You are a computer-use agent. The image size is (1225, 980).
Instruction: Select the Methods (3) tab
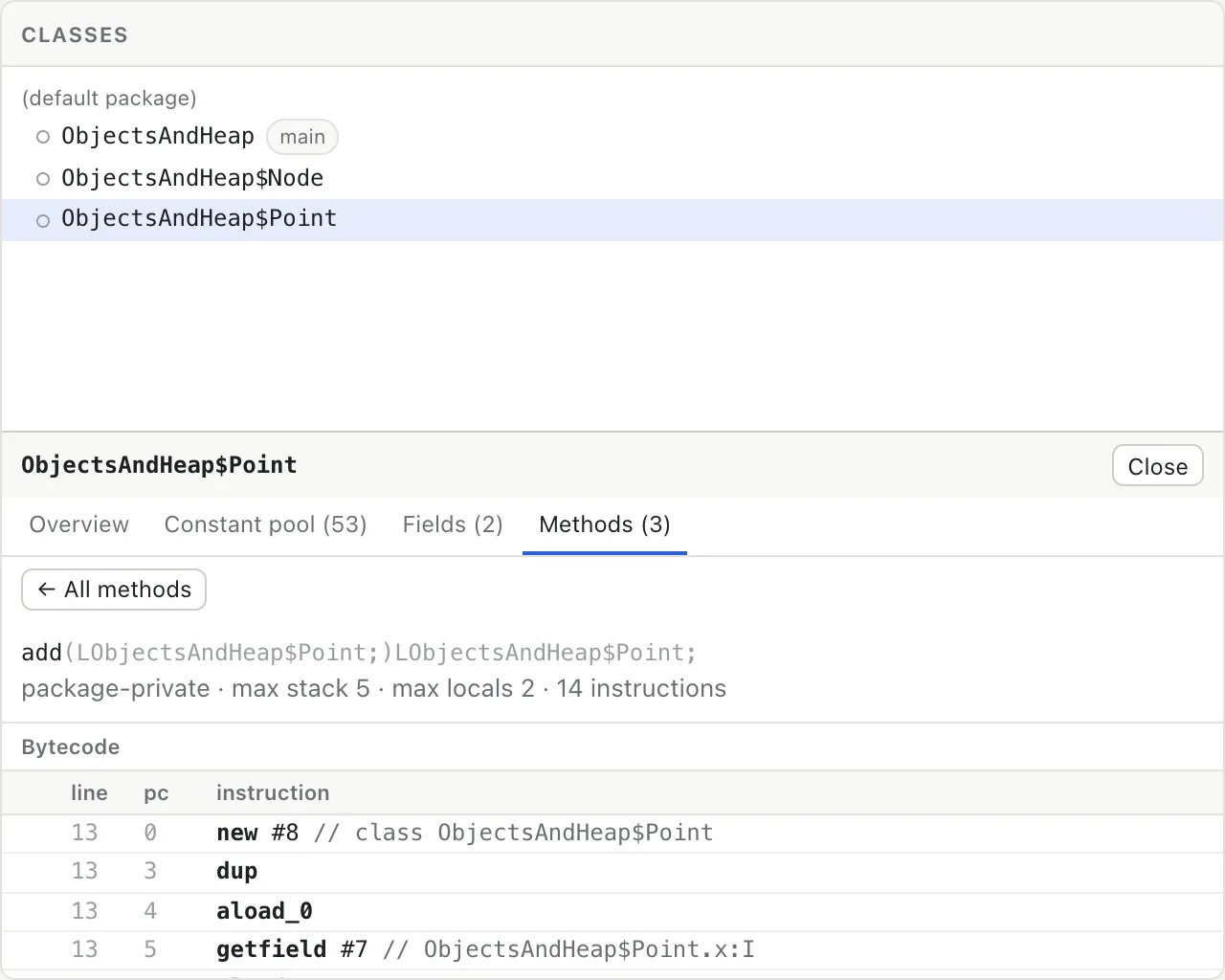(605, 524)
